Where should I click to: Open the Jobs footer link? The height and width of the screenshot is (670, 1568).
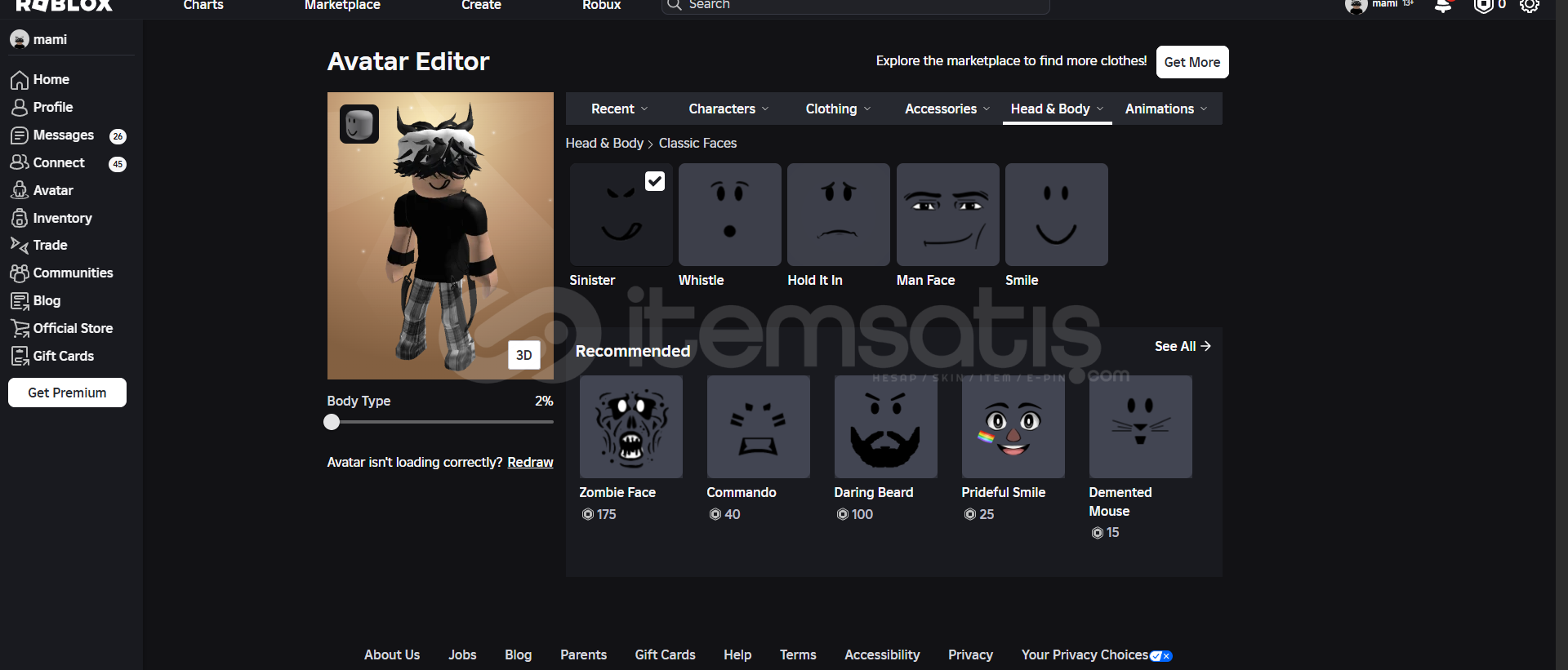[x=462, y=655]
